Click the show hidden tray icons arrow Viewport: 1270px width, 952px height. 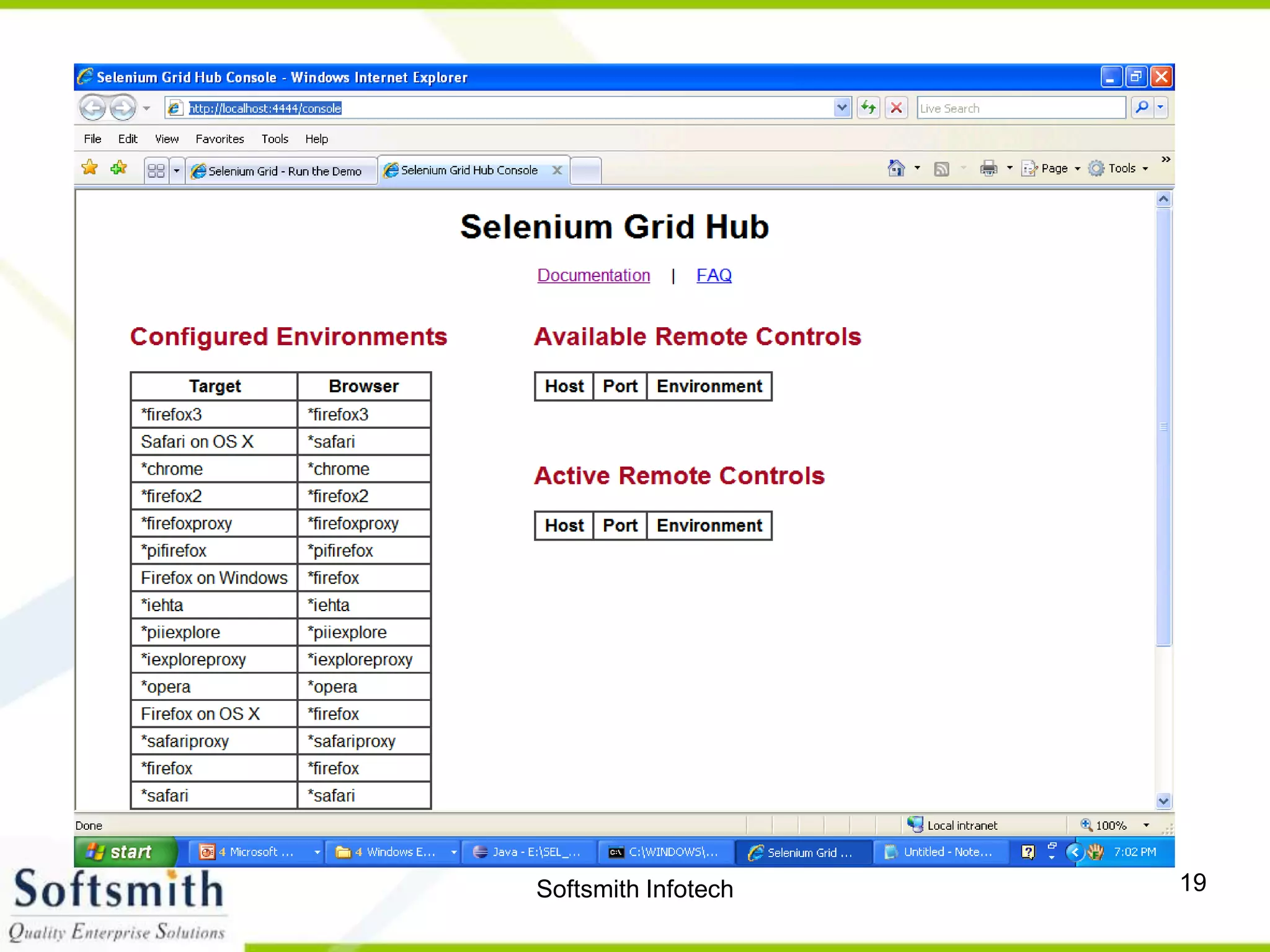click(x=1075, y=852)
